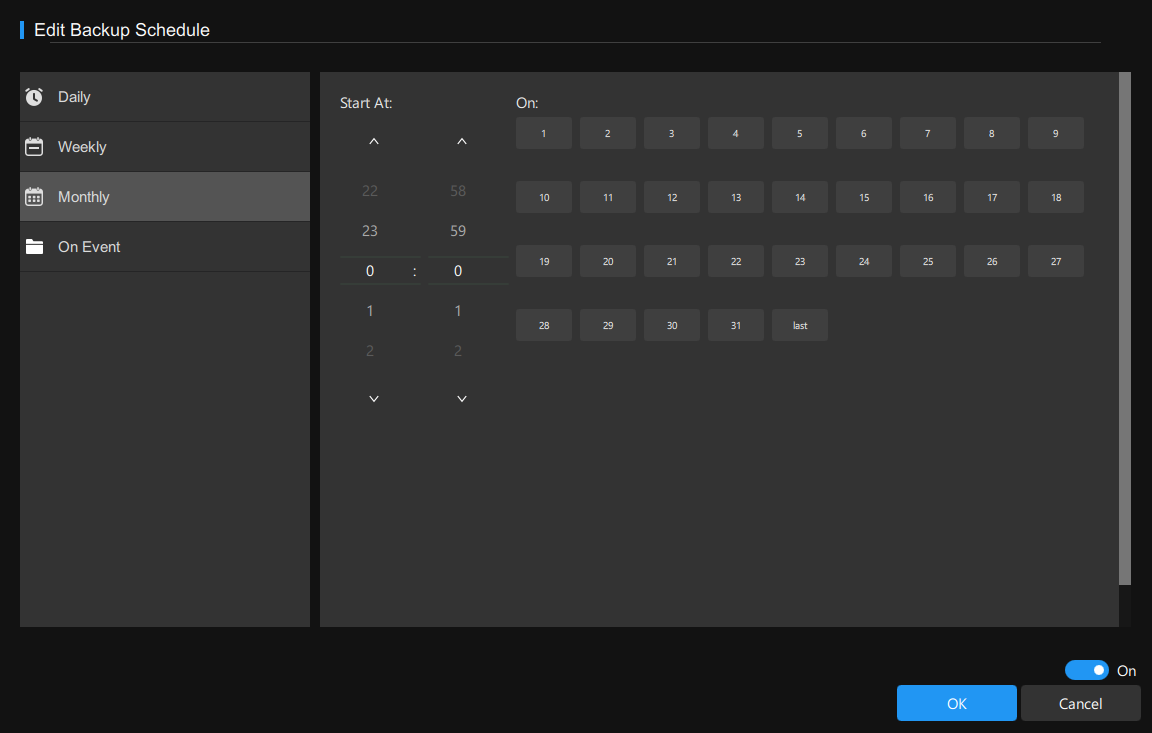The width and height of the screenshot is (1152, 733).
Task: Confirm schedule with OK button
Action: coord(956,703)
